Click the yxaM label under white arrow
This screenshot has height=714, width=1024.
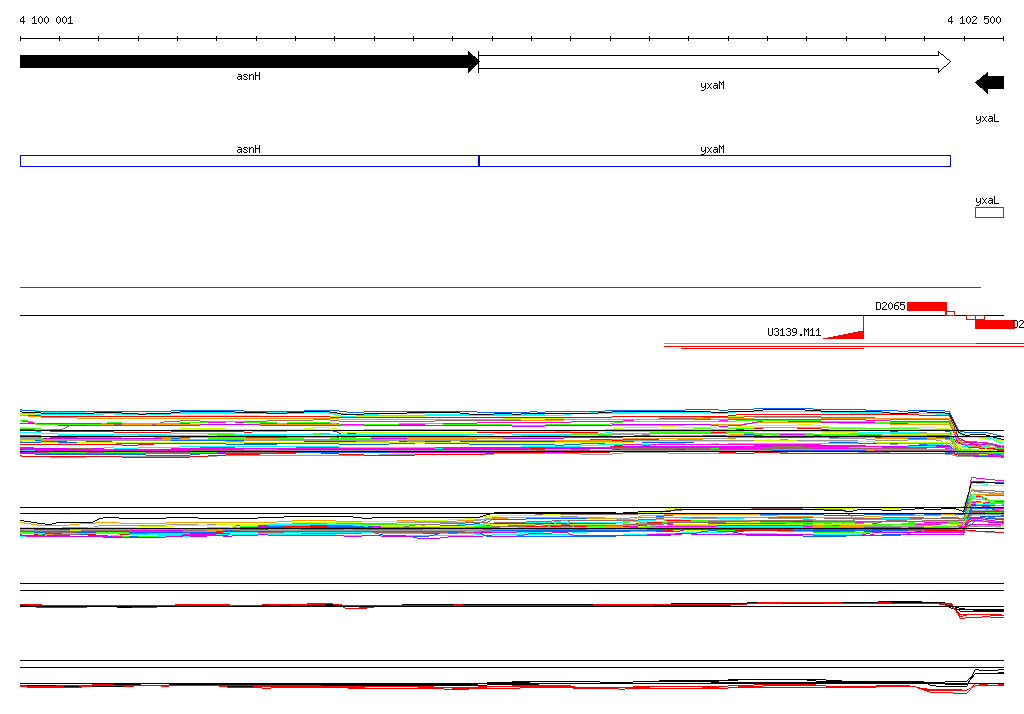(712, 86)
